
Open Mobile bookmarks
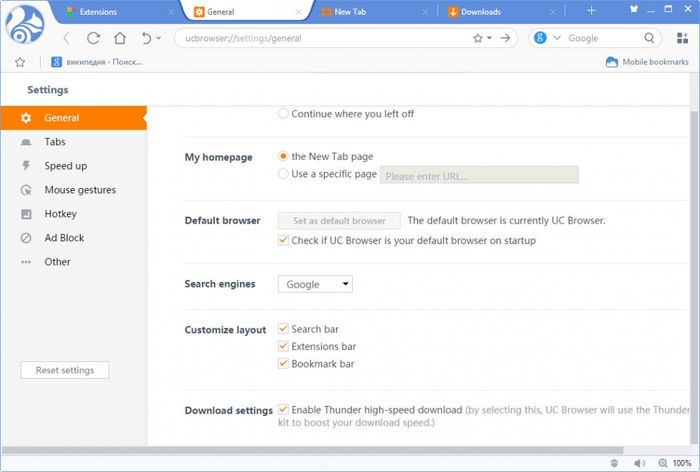coord(647,62)
